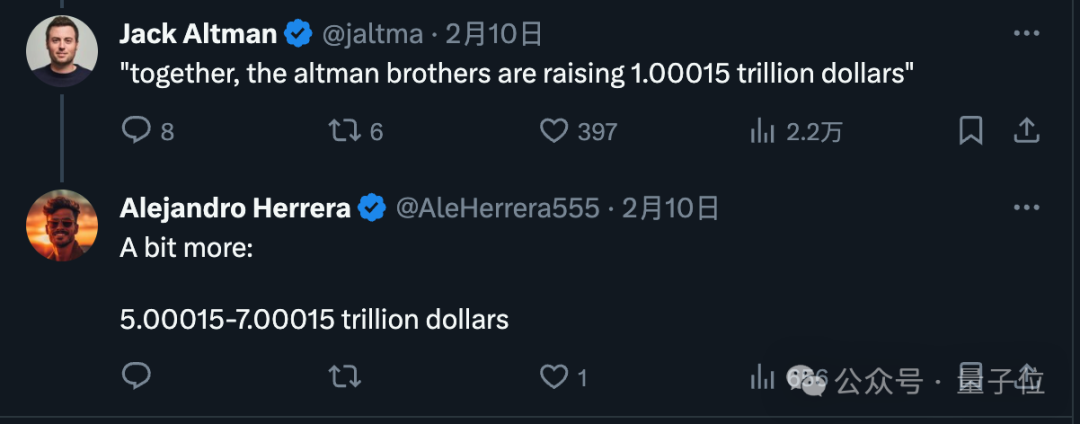Open more options for Alejandro Herrera's tweet
The image size is (1080, 424).
1026,208
